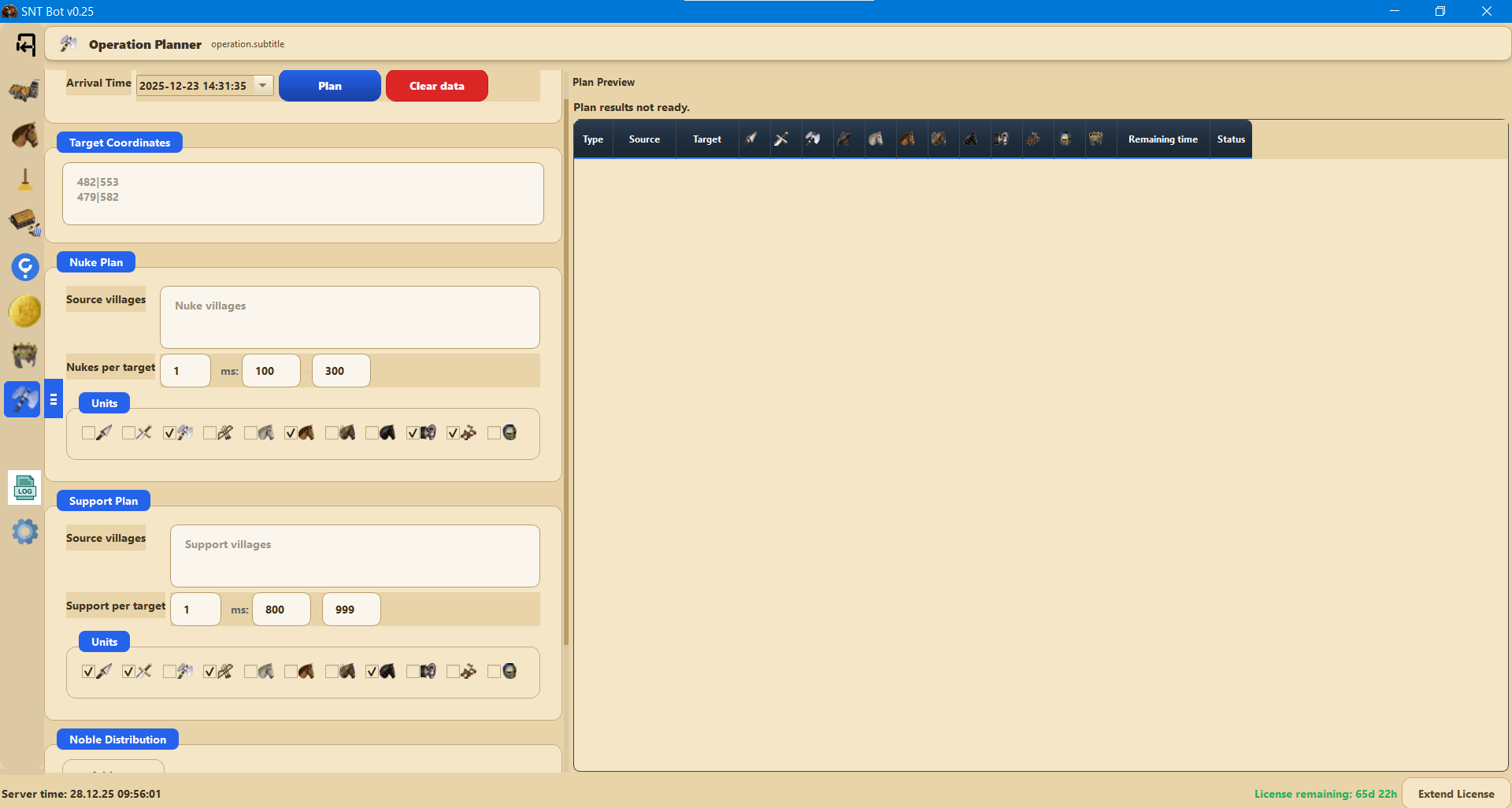Click the blue circular refresh sidebar icon
Image resolution: width=1512 pixels, height=808 pixels.
tap(24, 267)
